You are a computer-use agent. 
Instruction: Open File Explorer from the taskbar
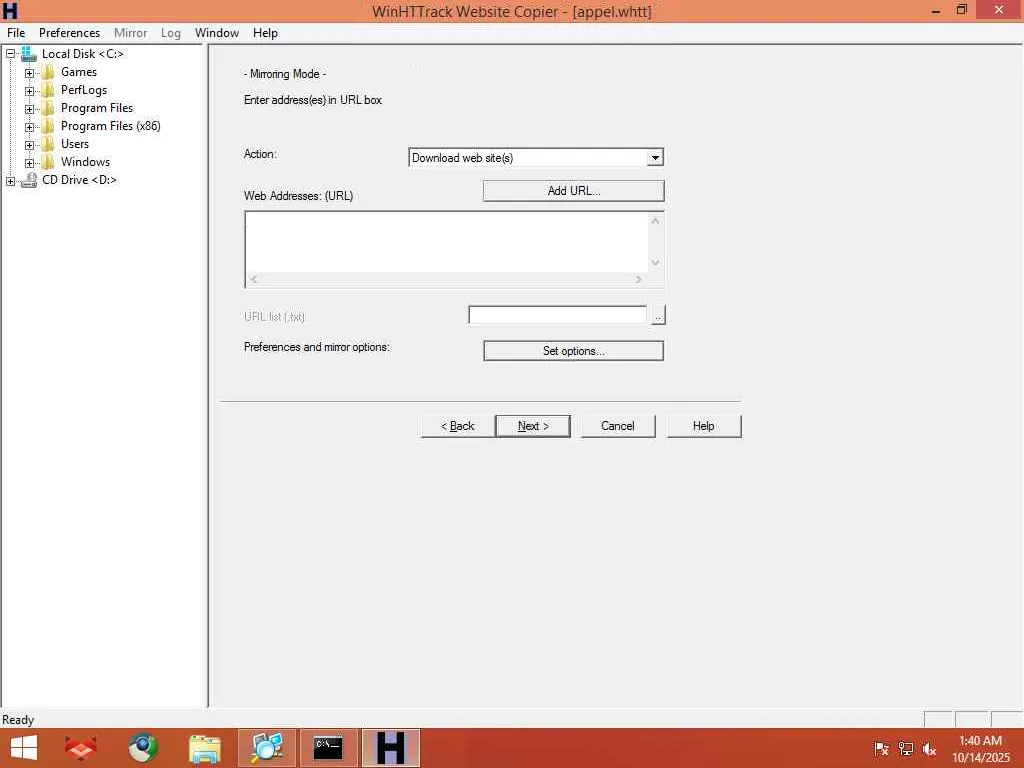[x=204, y=748]
